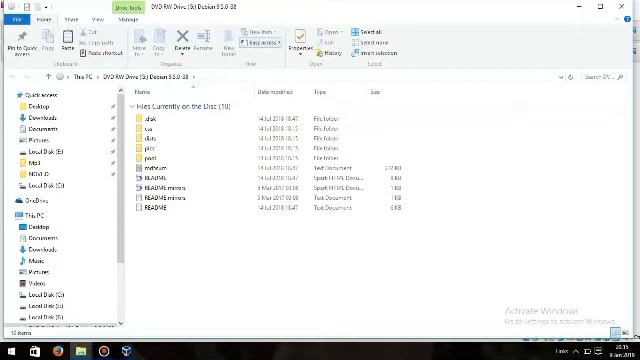Select the pool folder
This screenshot has width=640, height=360.
tap(150, 158)
